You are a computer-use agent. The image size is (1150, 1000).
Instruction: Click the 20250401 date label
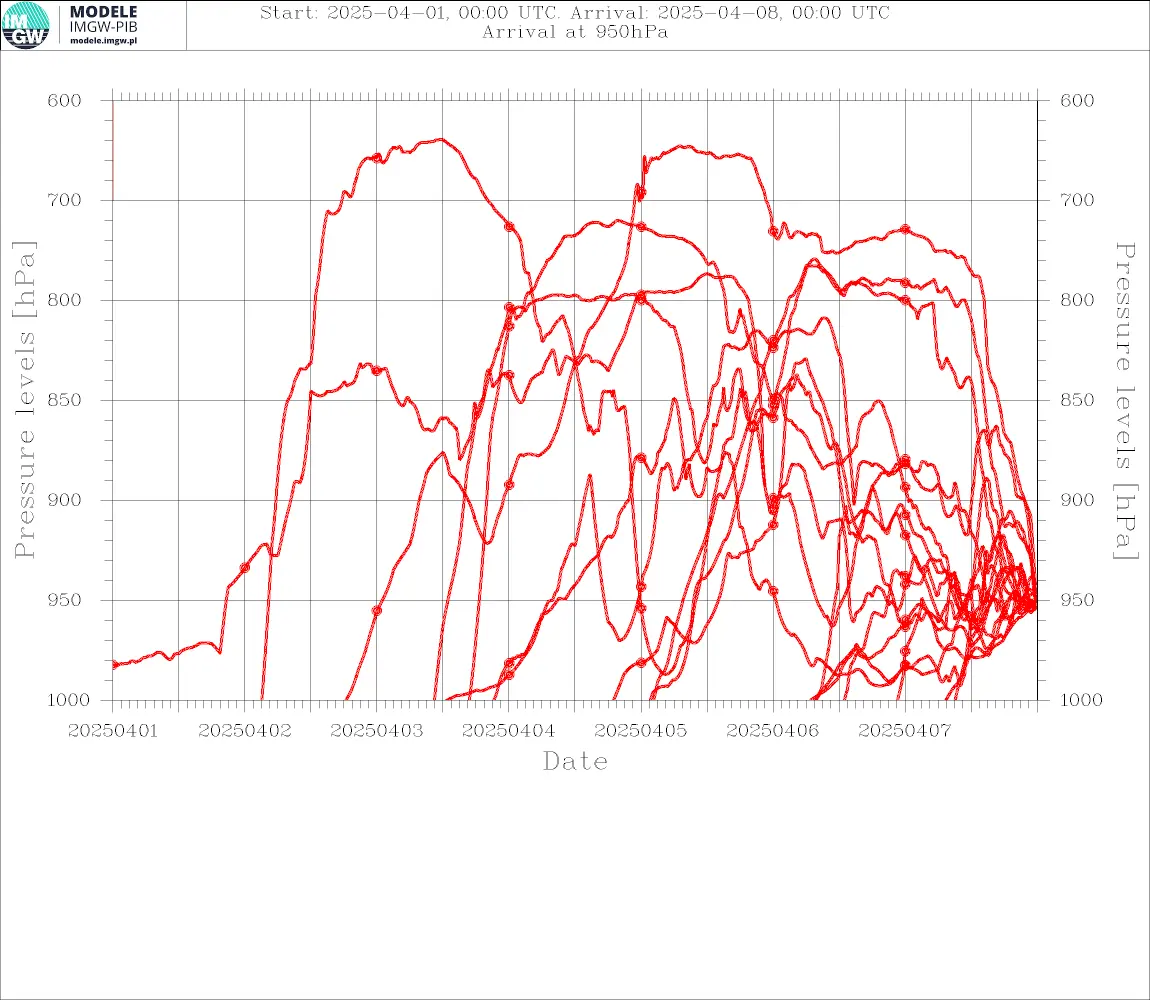coord(112,731)
